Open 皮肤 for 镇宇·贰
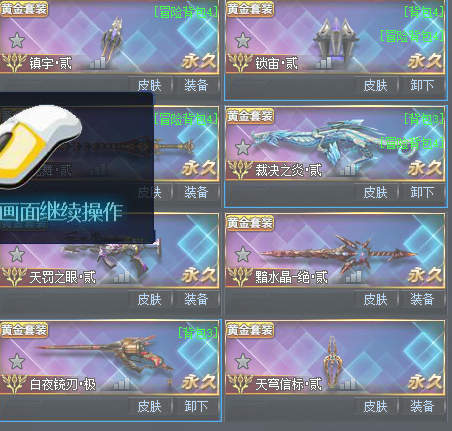 tap(150, 85)
